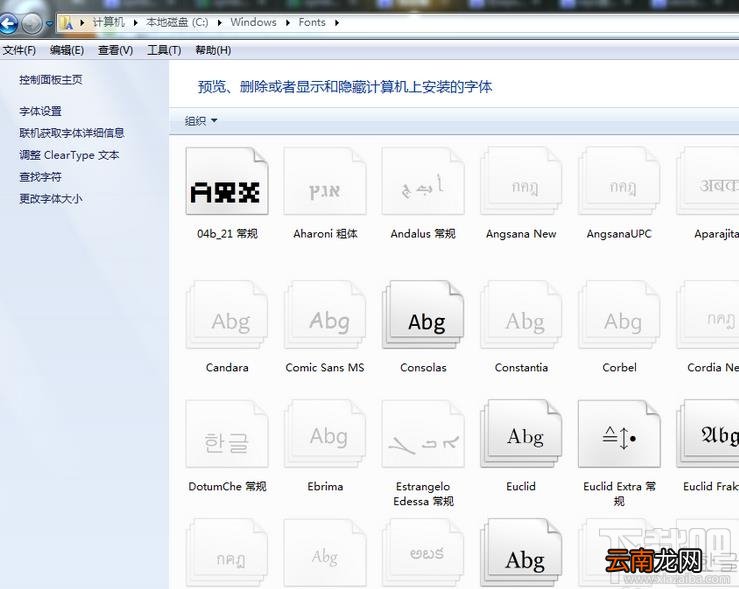Expand the arrow before 计算机 in address bar
Image resolution: width=739 pixels, height=589 pixels.
coord(82,23)
